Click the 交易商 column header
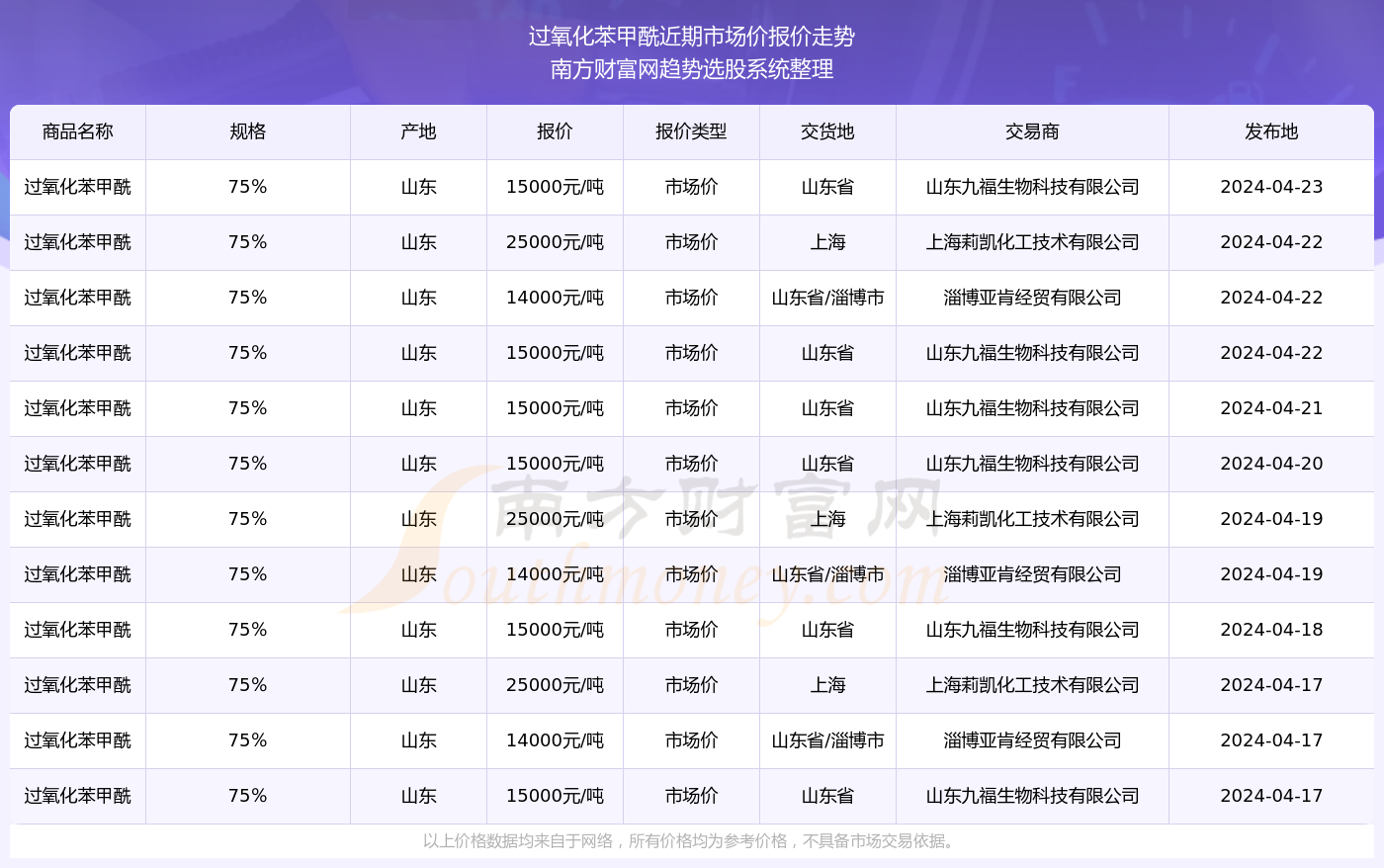This screenshot has height=868, width=1384. pyautogui.click(x=1032, y=131)
